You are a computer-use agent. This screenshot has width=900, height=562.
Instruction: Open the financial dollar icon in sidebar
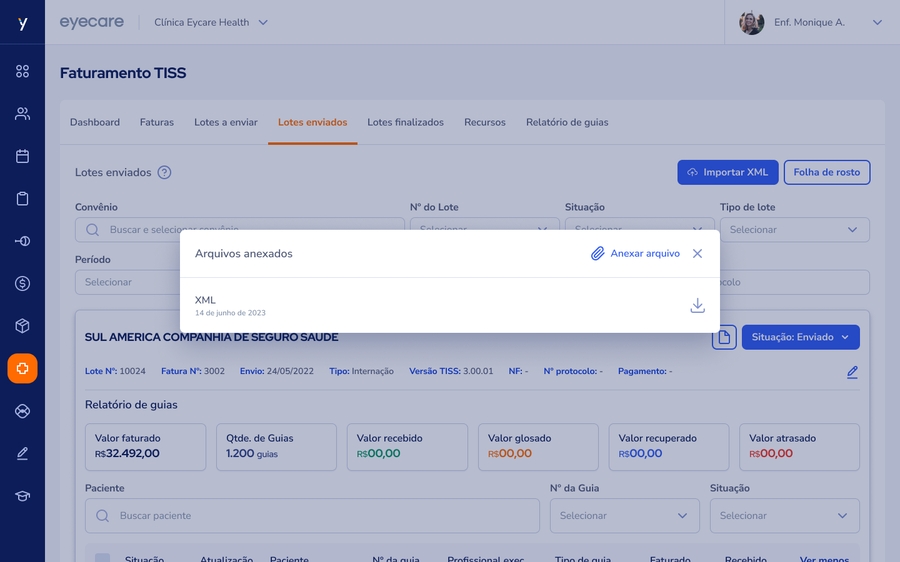22,284
